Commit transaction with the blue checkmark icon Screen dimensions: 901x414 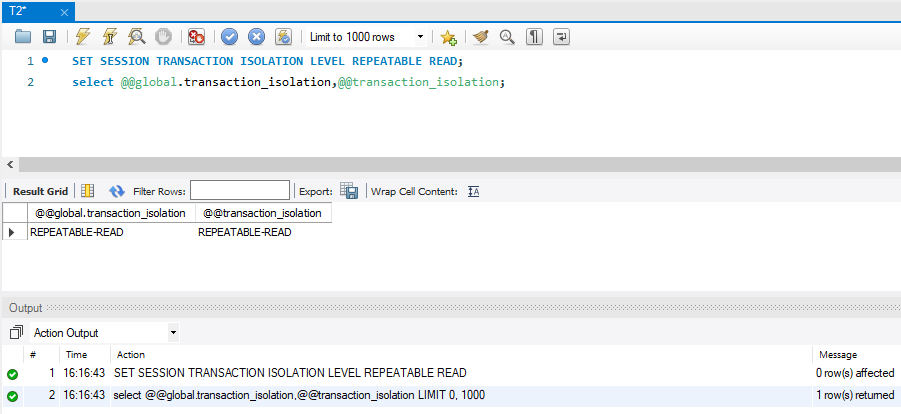pos(229,37)
